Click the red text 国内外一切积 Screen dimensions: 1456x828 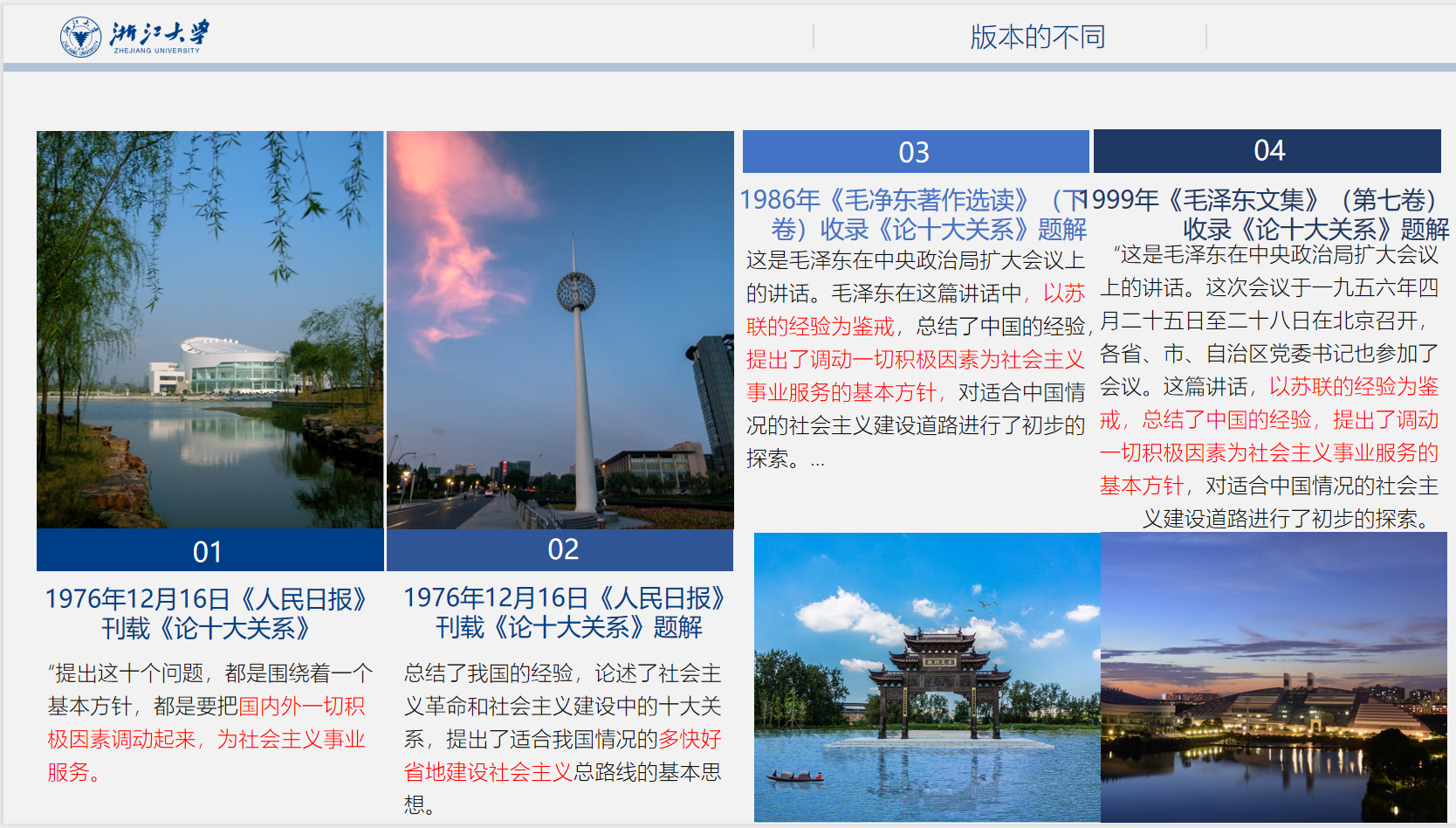click(x=301, y=706)
